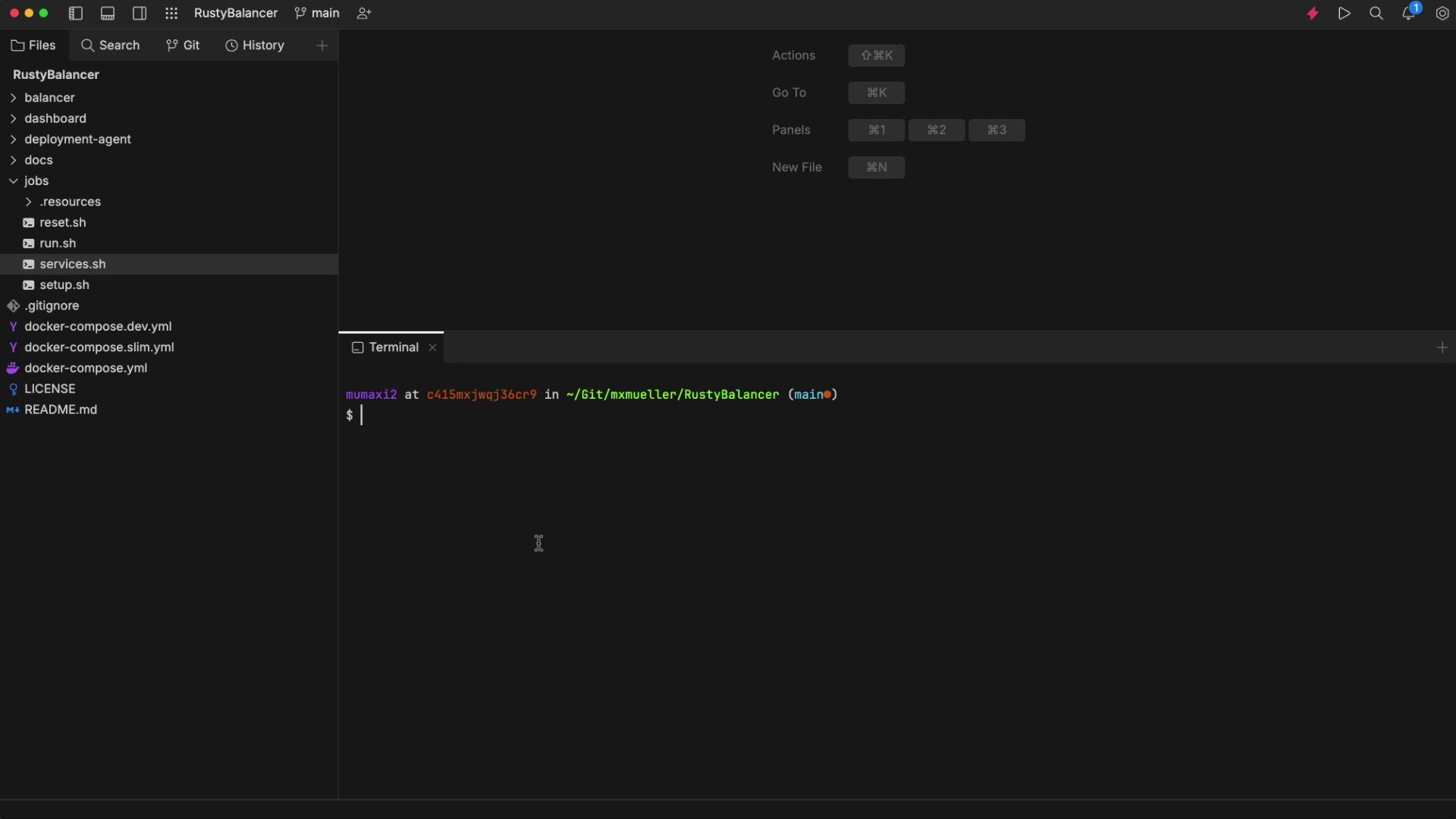Open notifications bell icon

click(1409, 14)
